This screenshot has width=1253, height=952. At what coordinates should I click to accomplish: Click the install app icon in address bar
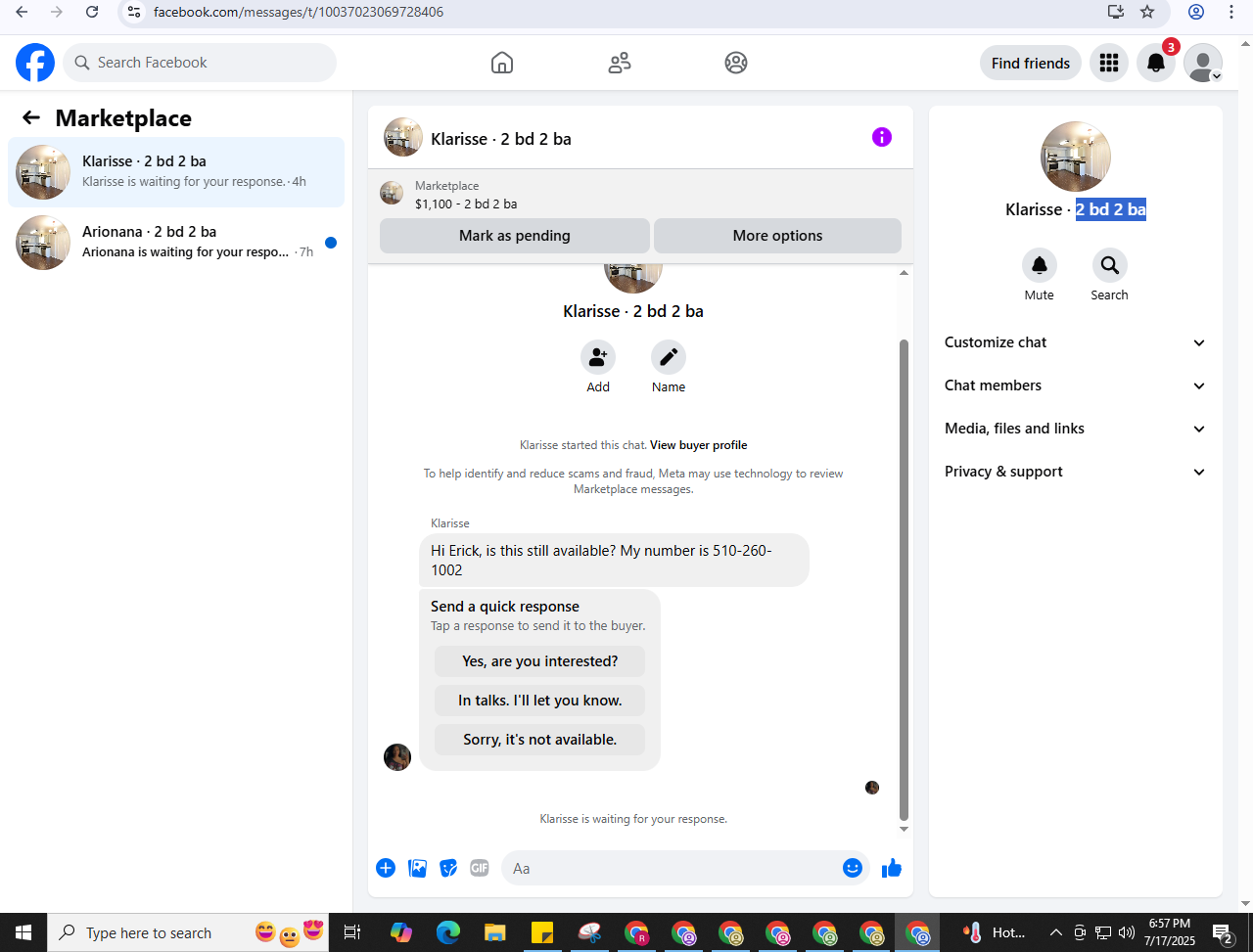coord(1116,12)
